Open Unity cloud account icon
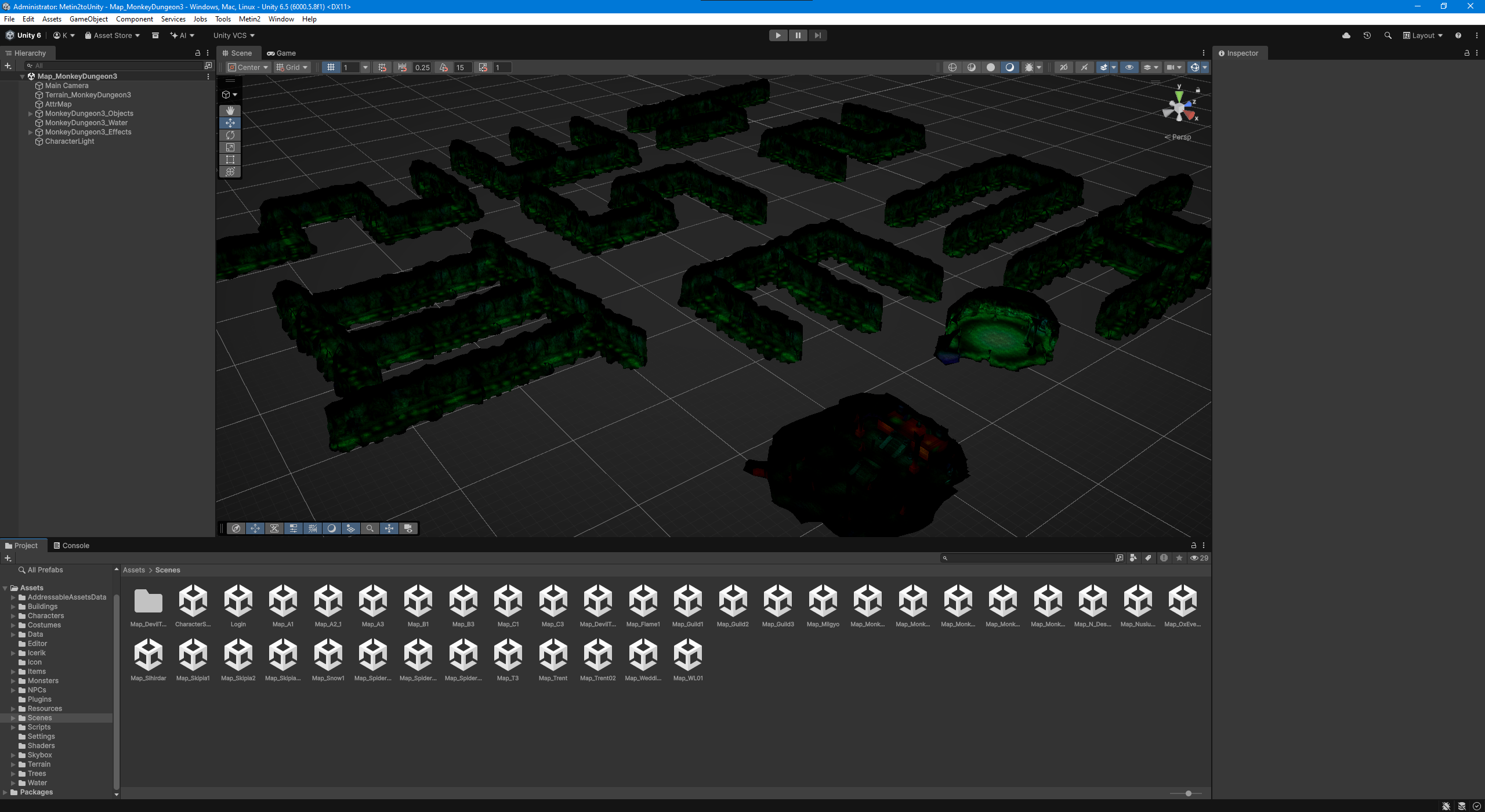Screen dimensions: 1485x812 1346,35
